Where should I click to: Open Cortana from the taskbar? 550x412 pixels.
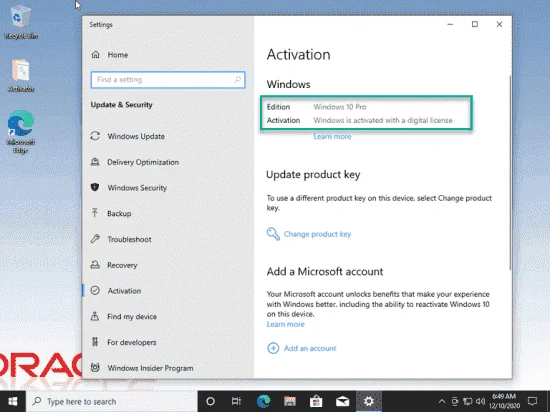point(210,401)
